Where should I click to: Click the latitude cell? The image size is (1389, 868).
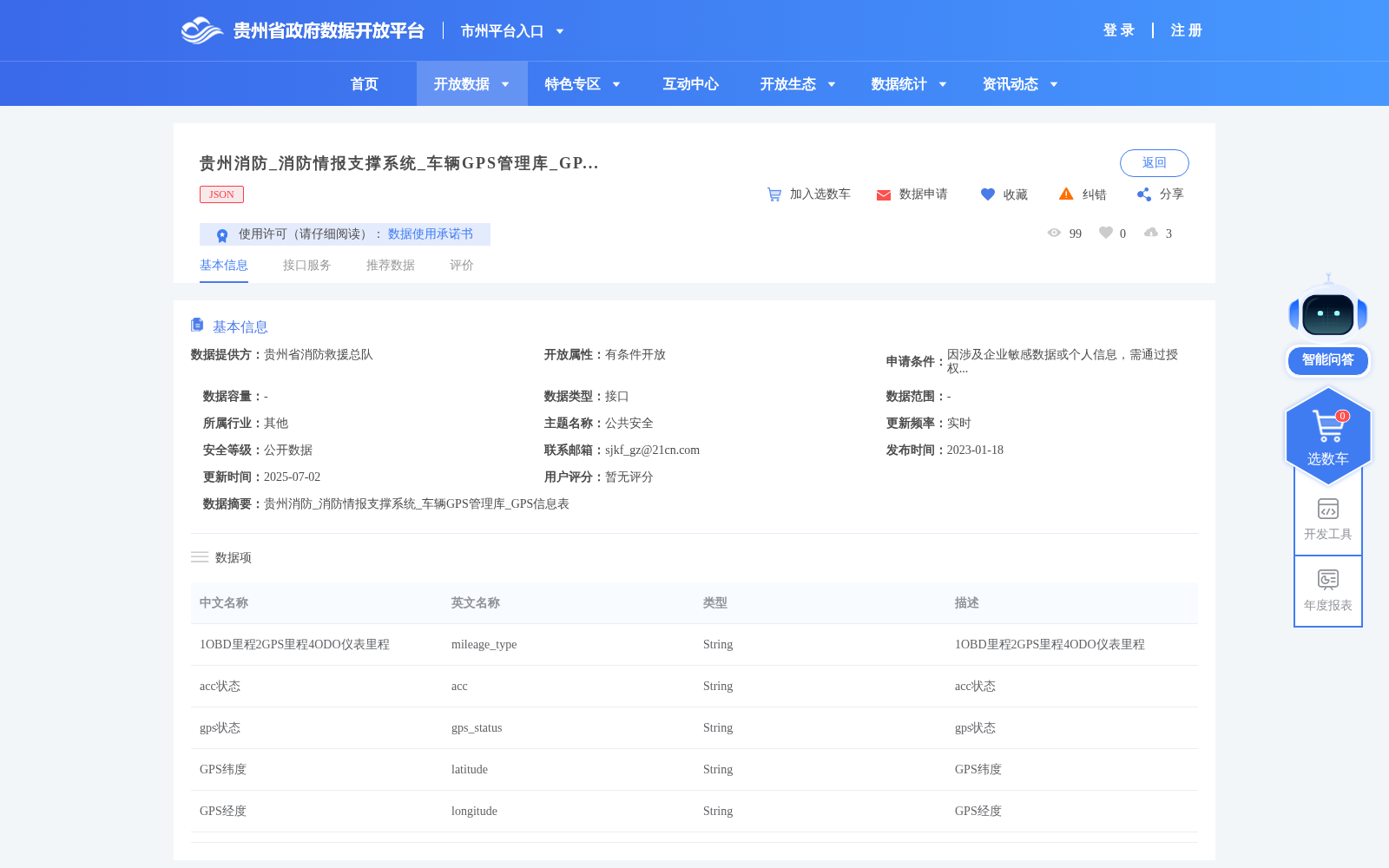pos(470,770)
